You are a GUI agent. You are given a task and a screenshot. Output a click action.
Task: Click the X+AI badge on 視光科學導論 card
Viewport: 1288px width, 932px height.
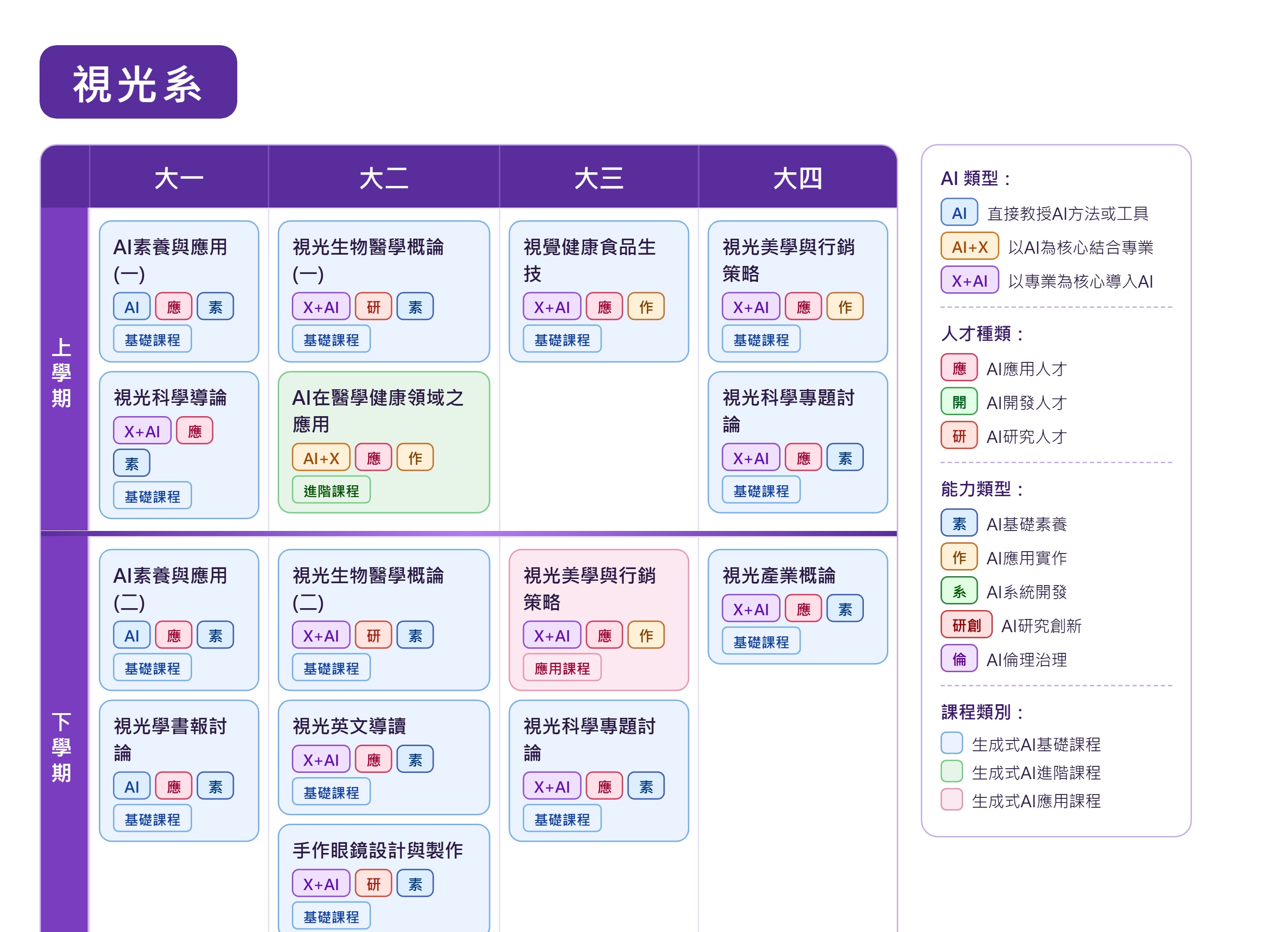tap(142, 431)
